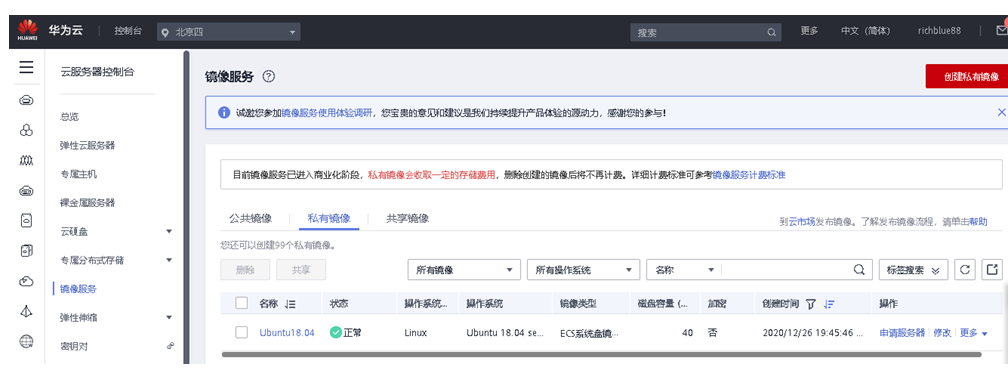The height and width of the screenshot is (377, 1008).
Task: Click the globe network icon in the rail
Action: click(x=26, y=341)
